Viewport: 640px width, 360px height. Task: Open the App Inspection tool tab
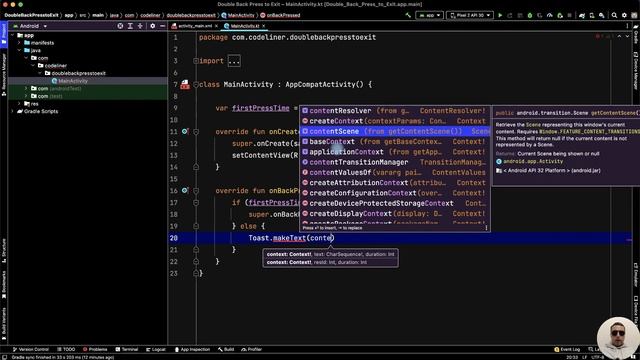tap(192, 349)
